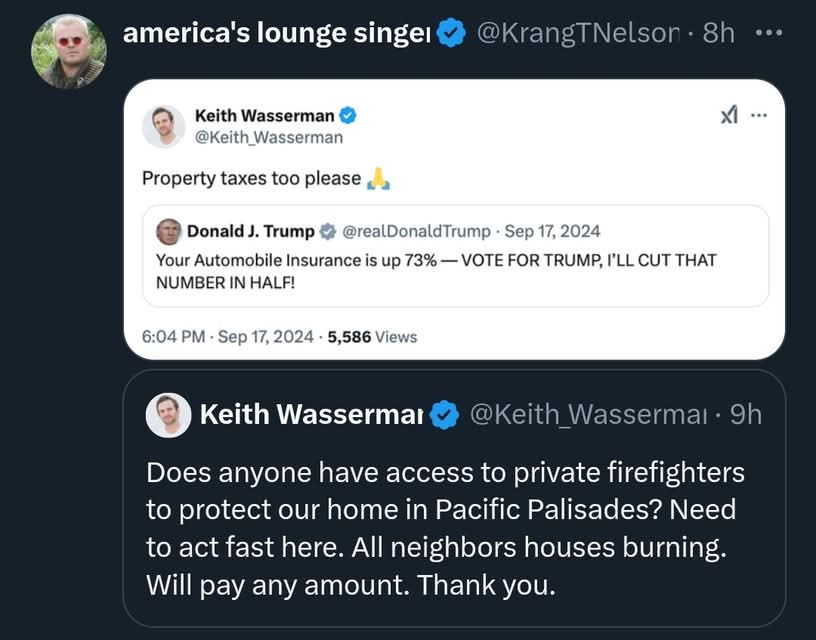Click the 8h timestamp
The width and height of the screenshot is (816, 640).
(x=718, y=33)
